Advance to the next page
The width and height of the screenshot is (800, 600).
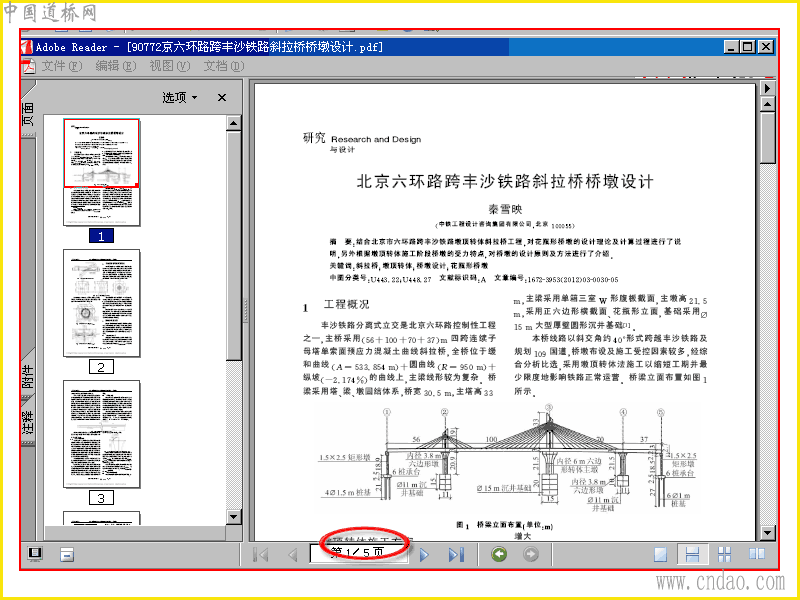tap(423, 554)
